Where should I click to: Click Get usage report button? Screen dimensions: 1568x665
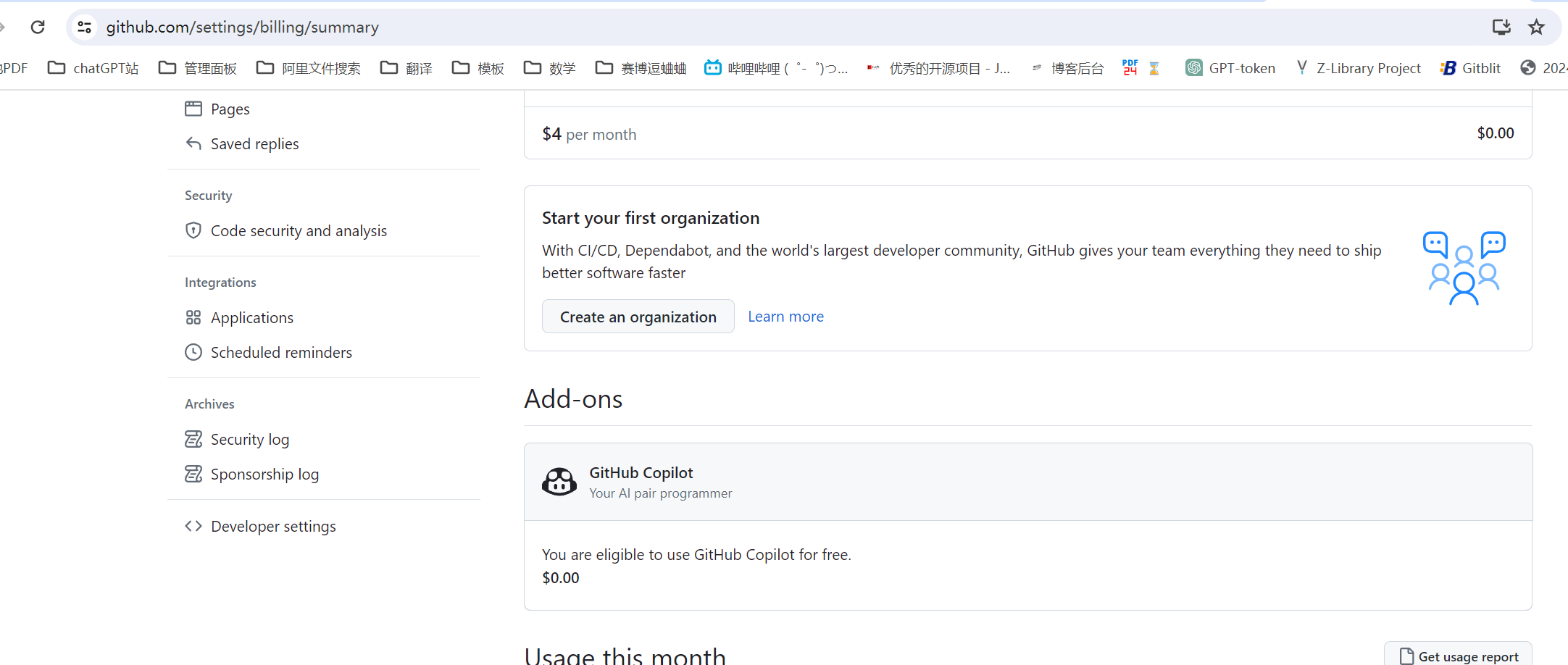point(1458,656)
